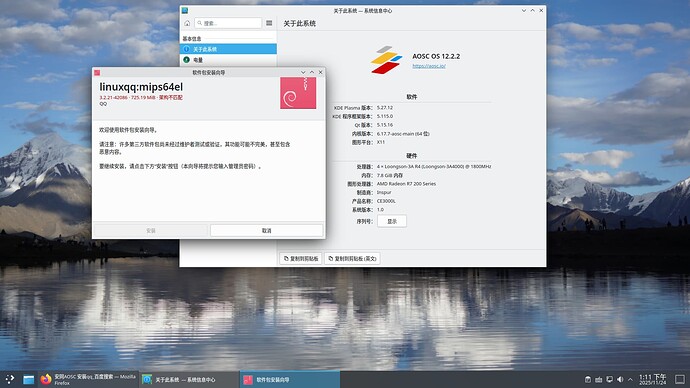
Task: Open the volume tray icon
Action: [x=620, y=379]
